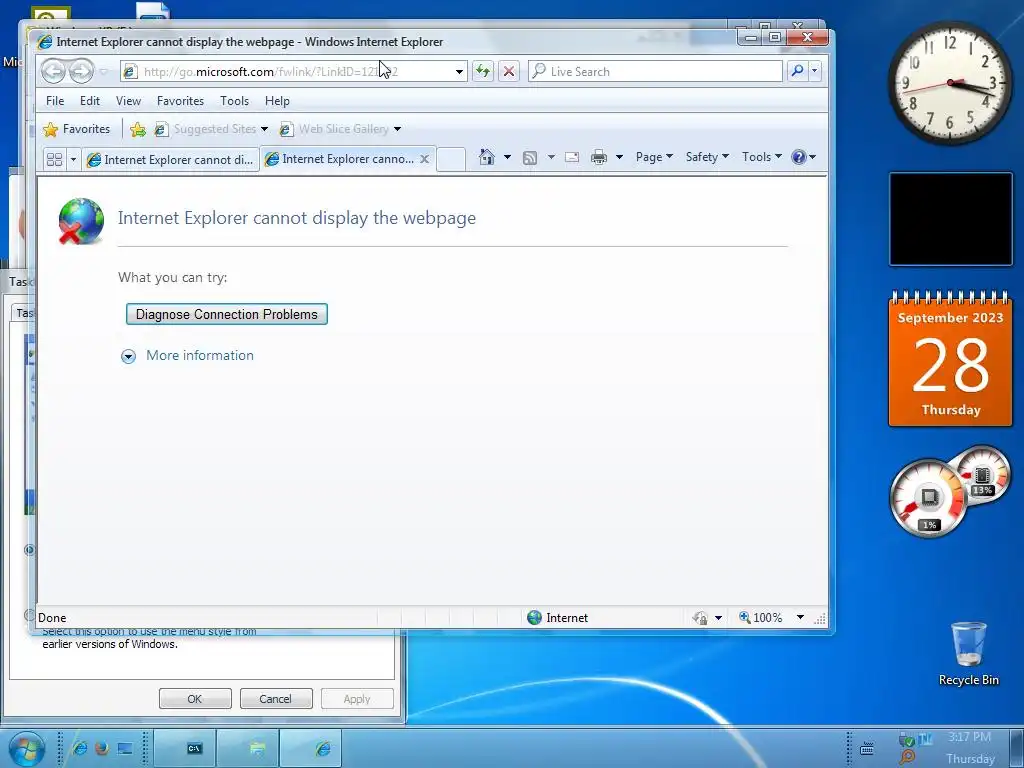The height and width of the screenshot is (768, 1024).
Task: Expand the address bar autocomplete dropdown
Action: pyautogui.click(x=459, y=72)
